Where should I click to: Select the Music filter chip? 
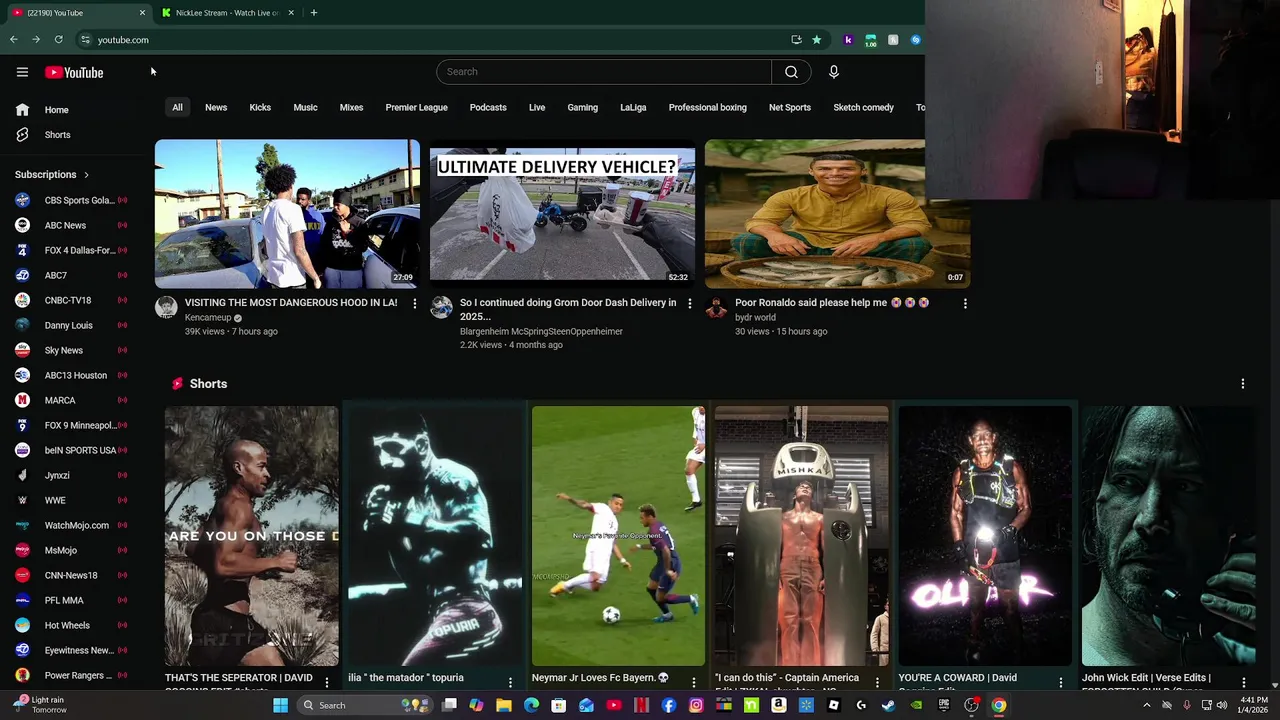pos(305,107)
